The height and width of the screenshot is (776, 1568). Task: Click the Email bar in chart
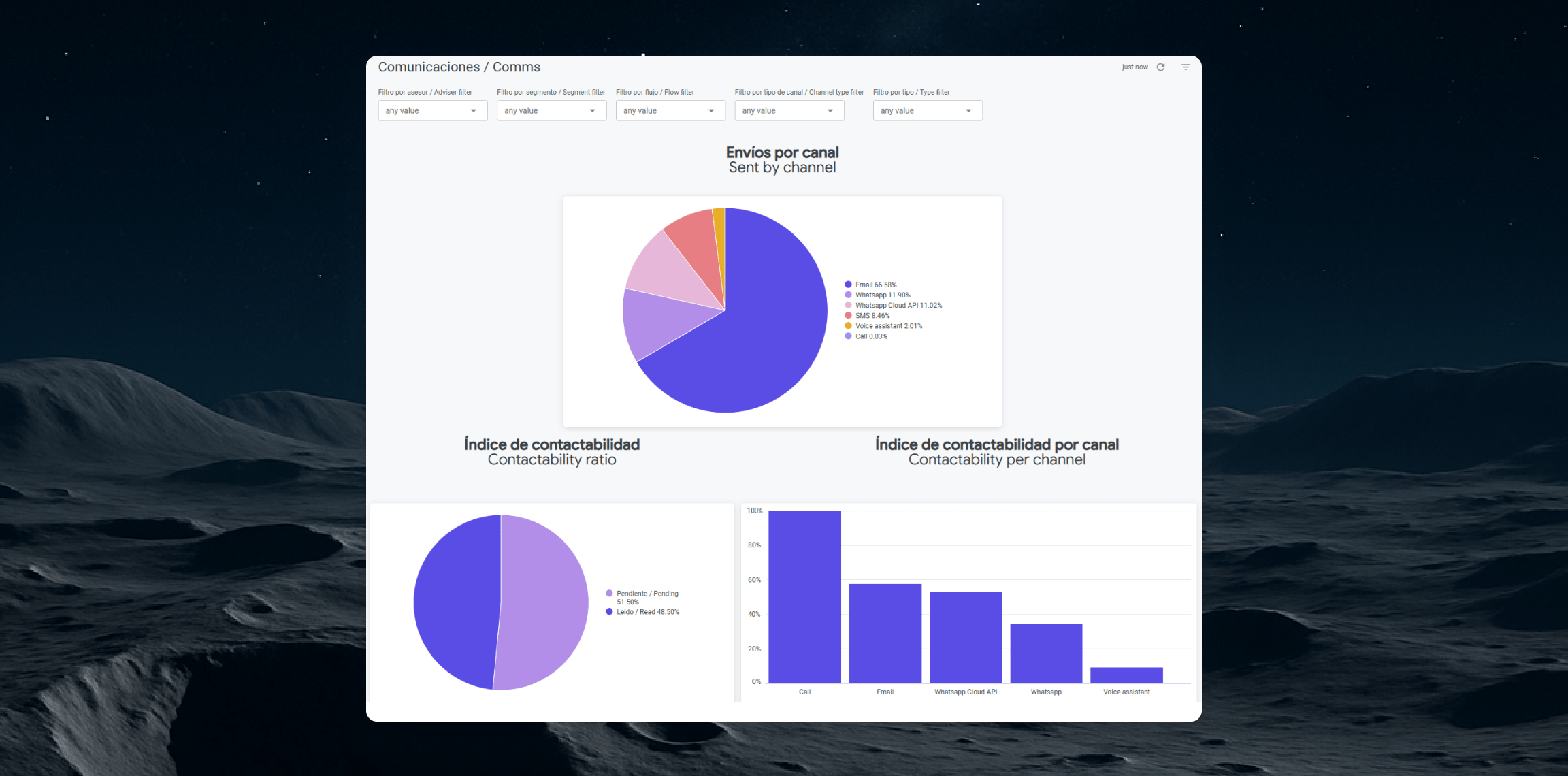(x=885, y=633)
